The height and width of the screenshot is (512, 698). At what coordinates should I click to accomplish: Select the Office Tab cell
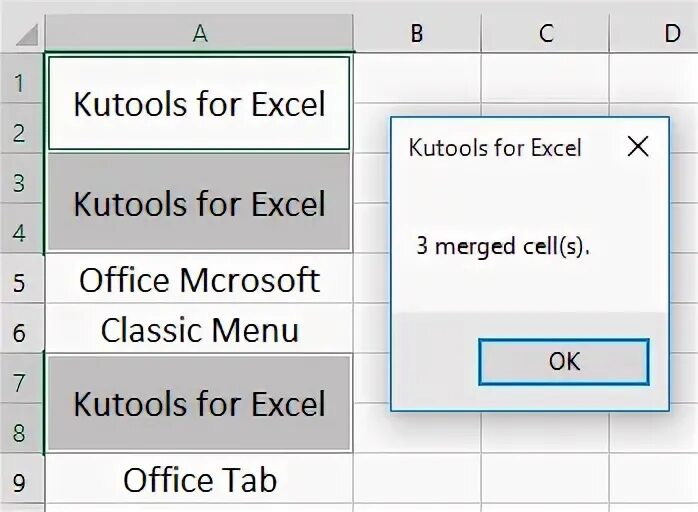point(199,480)
